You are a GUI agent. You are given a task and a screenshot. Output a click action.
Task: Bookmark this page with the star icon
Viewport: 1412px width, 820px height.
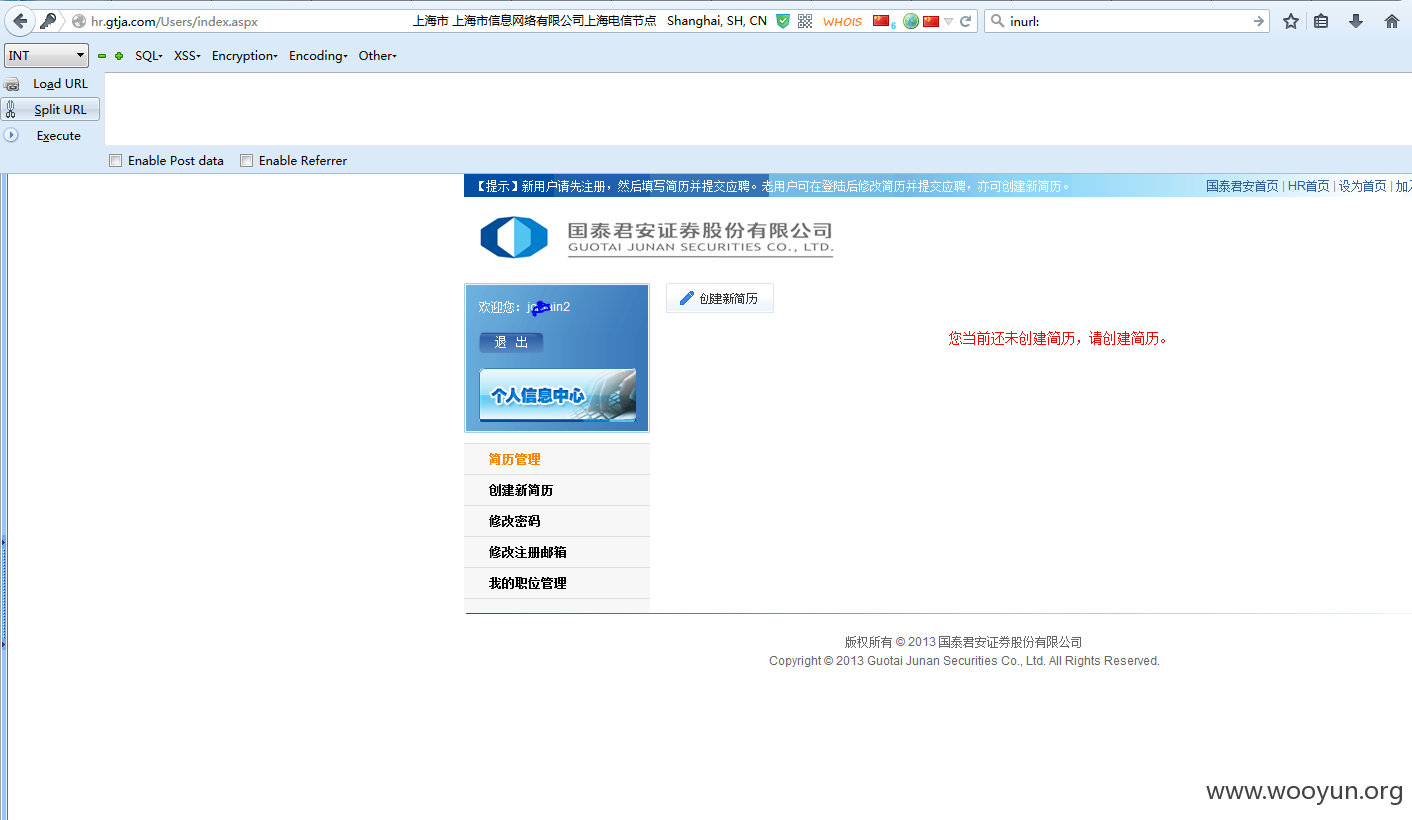pos(1291,21)
